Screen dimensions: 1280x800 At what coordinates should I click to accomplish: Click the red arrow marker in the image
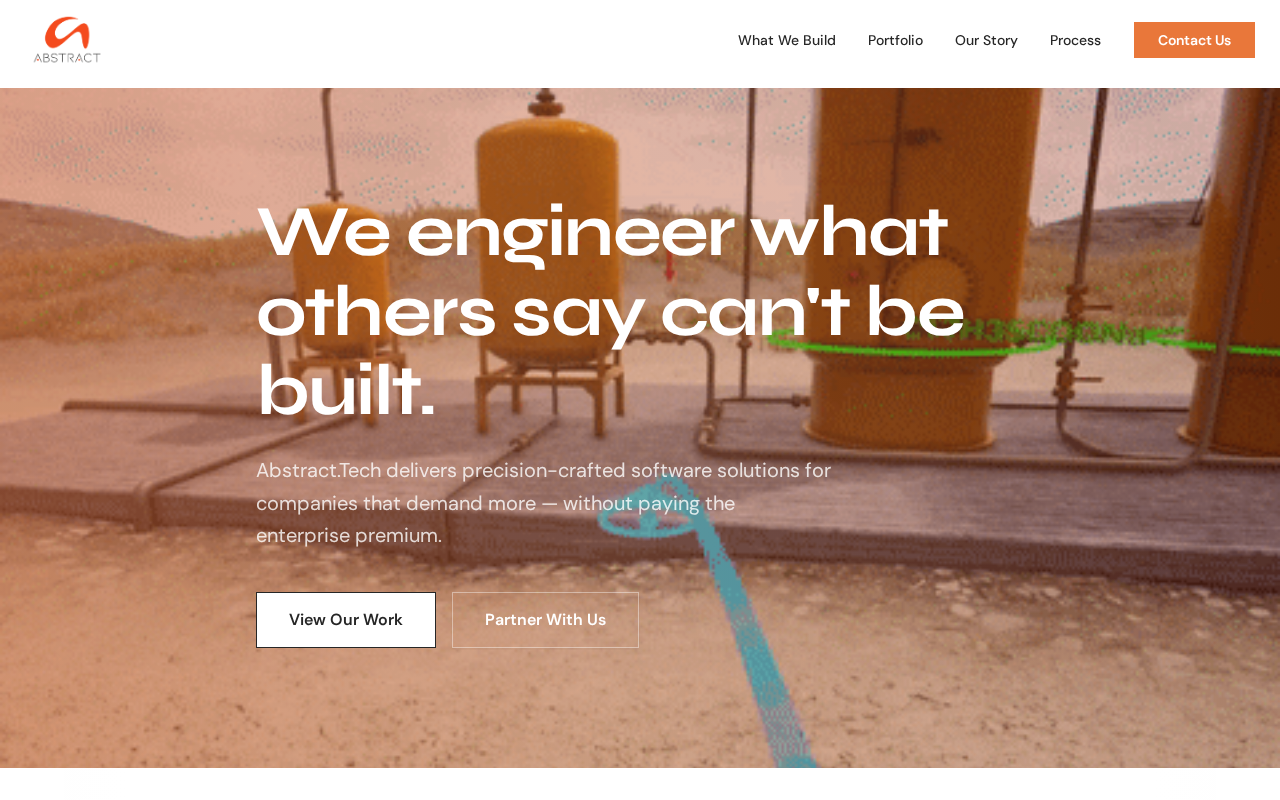669,266
